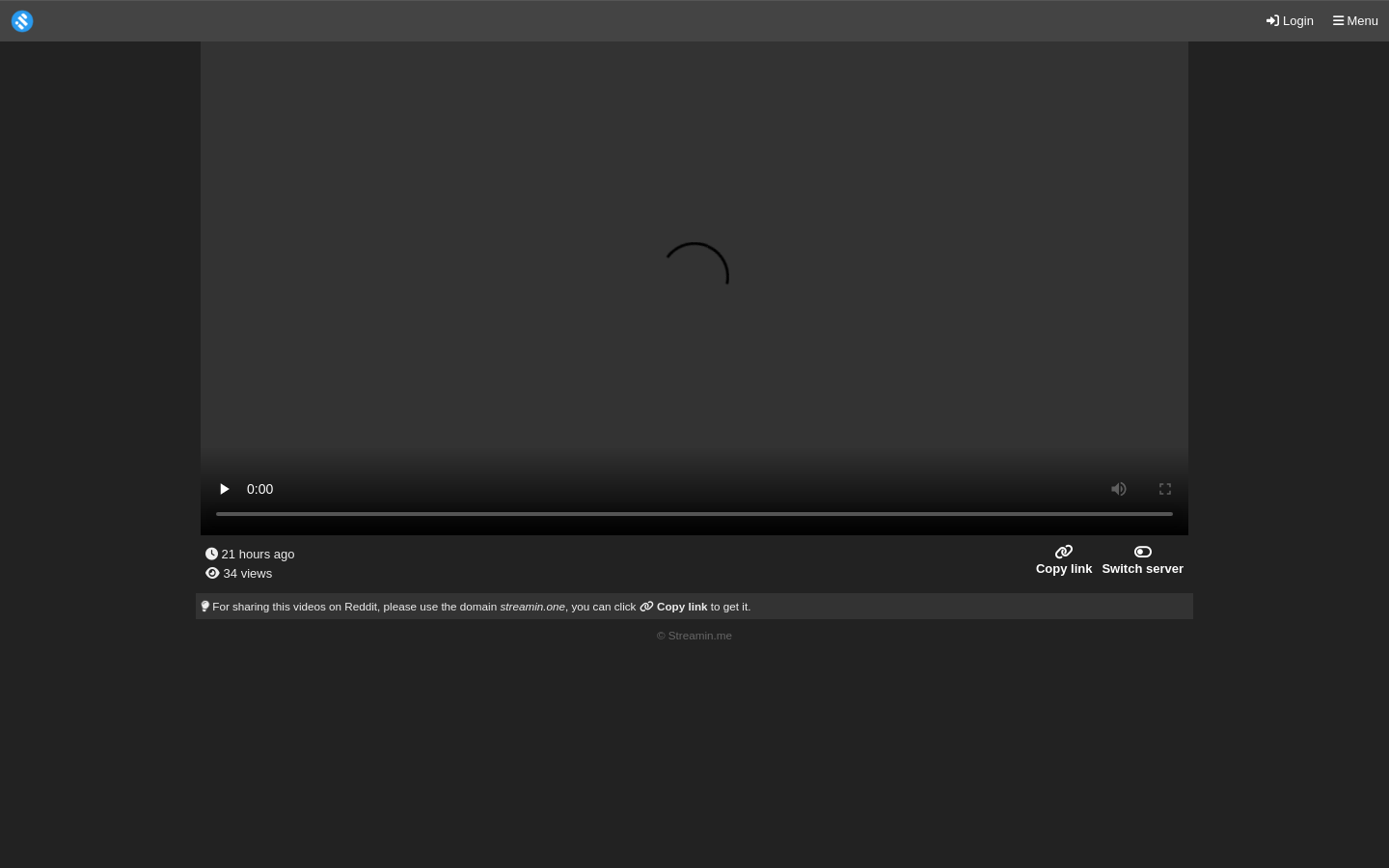Toggle the Switch server icon
The width and height of the screenshot is (1389, 868).
coord(1142,552)
